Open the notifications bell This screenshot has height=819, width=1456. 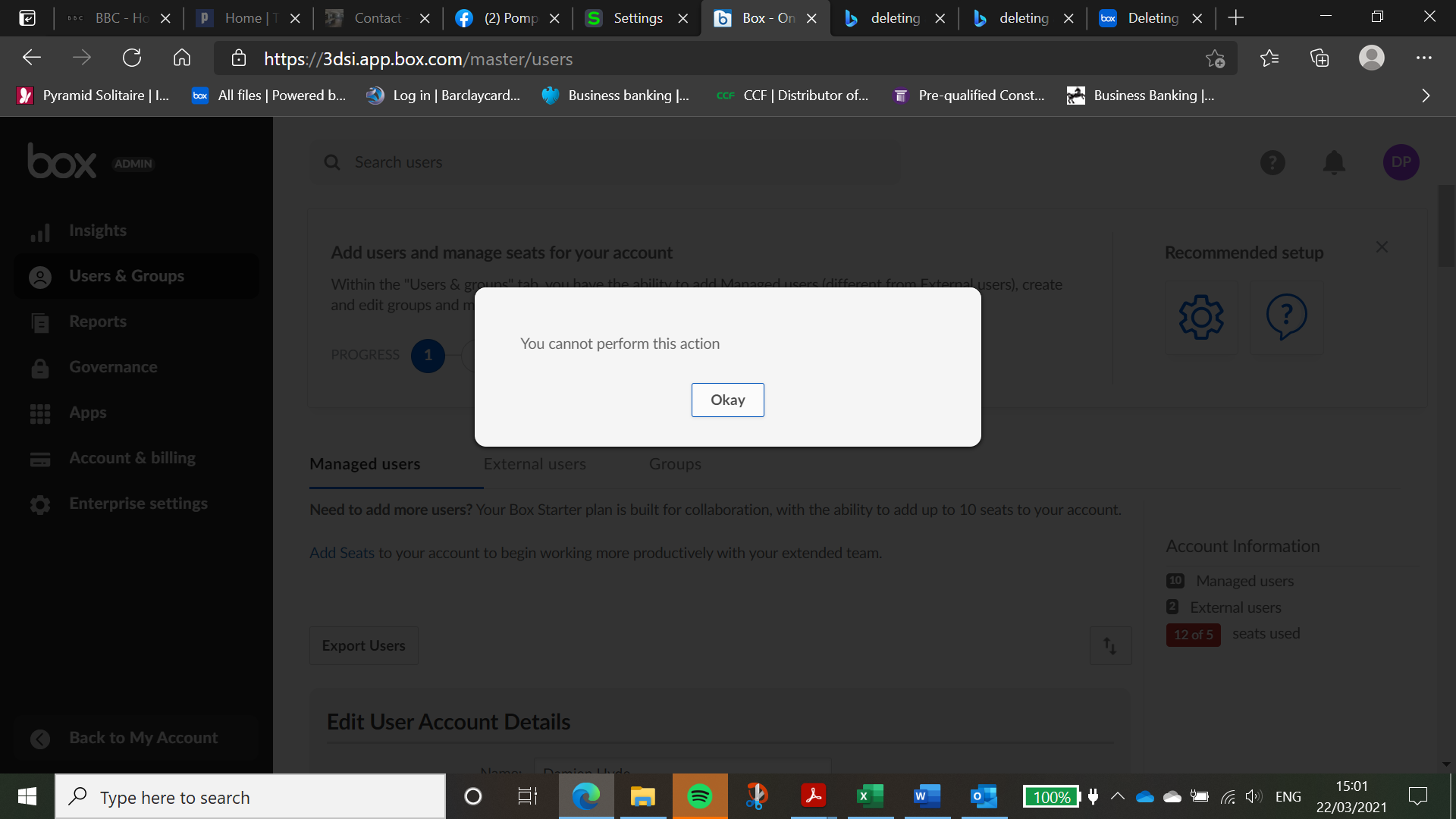[x=1334, y=162]
